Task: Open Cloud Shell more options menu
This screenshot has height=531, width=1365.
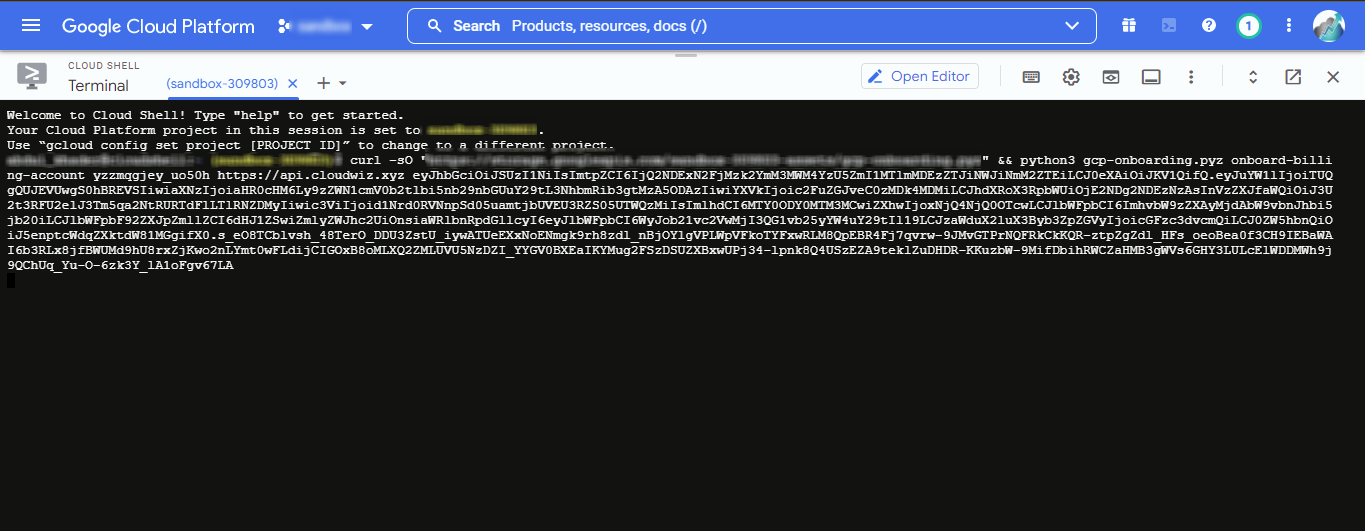Action: coord(1191,77)
